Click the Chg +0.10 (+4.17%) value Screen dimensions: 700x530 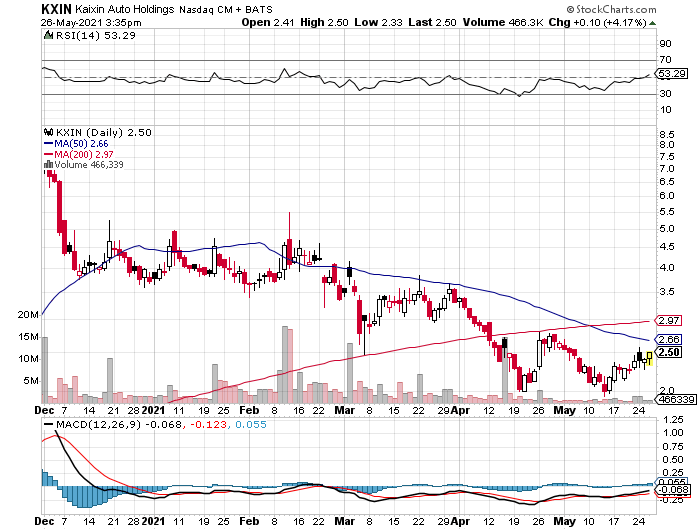point(597,22)
